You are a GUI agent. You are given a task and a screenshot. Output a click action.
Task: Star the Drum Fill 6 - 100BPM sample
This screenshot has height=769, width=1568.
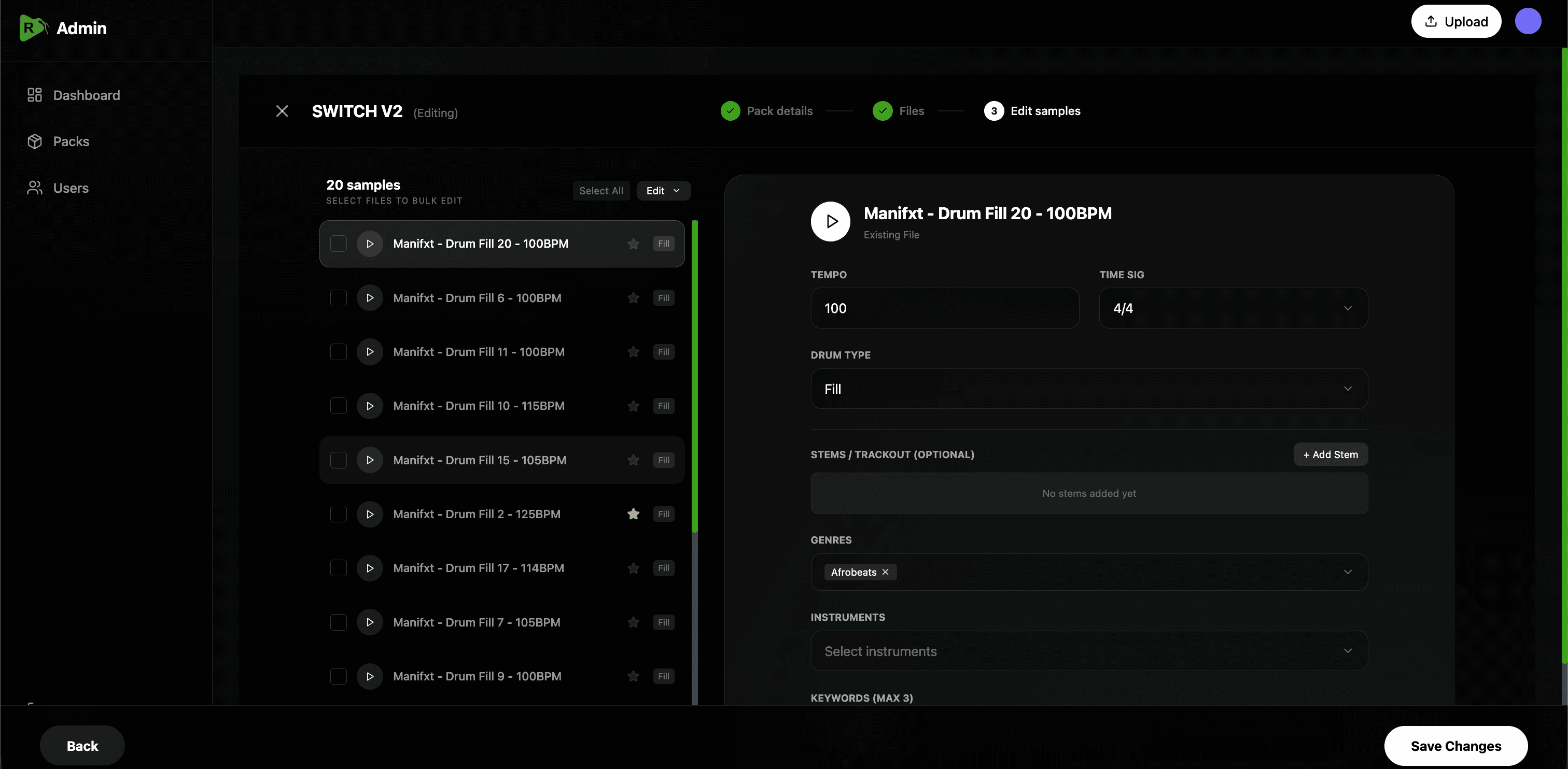(633, 297)
